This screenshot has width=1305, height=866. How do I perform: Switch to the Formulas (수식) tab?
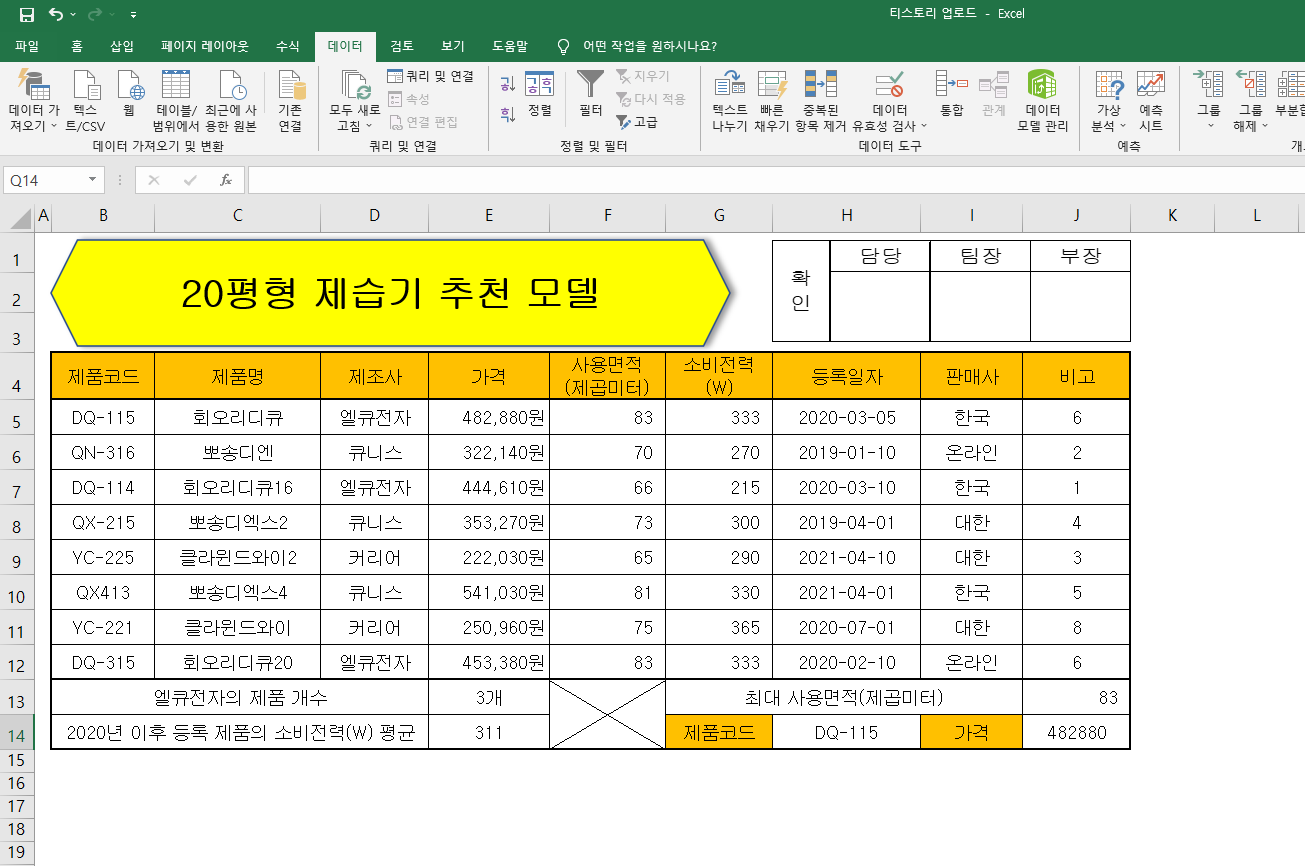(x=287, y=46)
